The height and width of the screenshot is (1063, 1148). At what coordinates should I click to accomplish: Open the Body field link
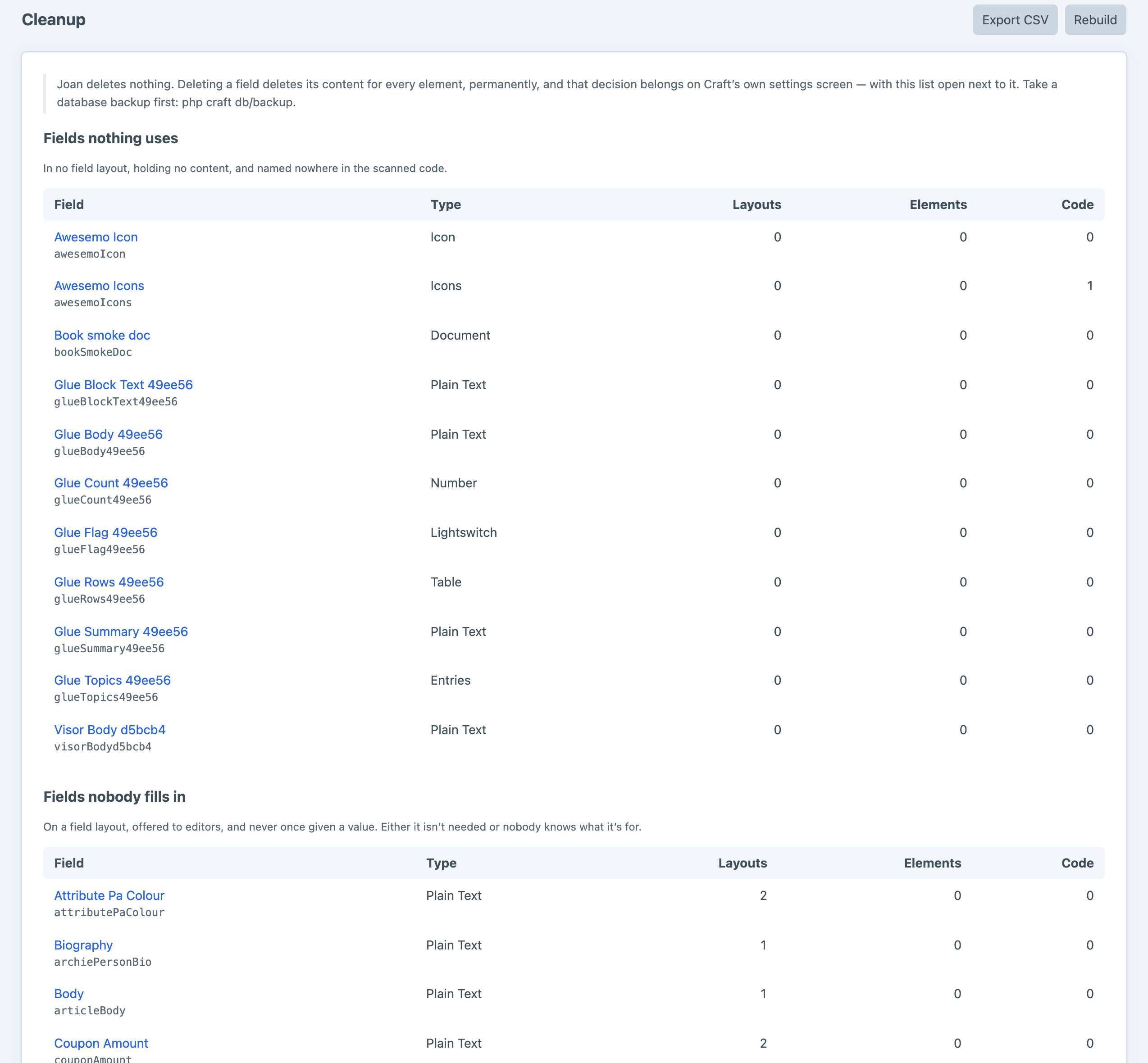pyautogui.click(x=69, y=994)
